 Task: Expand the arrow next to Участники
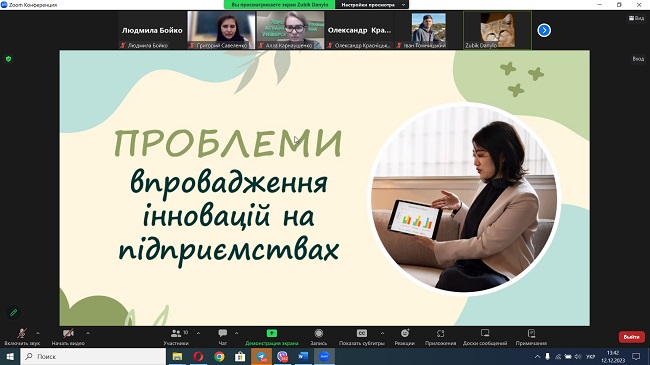click(198, 333)
